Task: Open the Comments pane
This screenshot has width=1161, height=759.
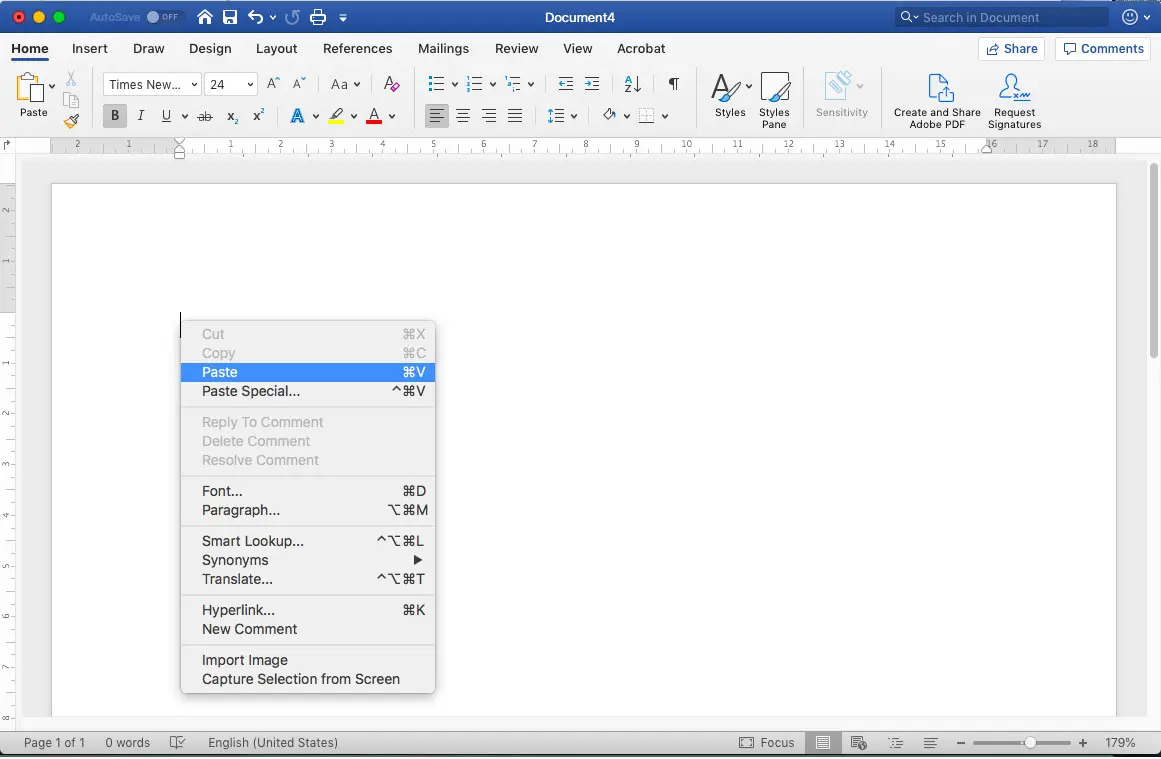Action: point(1102,48)
